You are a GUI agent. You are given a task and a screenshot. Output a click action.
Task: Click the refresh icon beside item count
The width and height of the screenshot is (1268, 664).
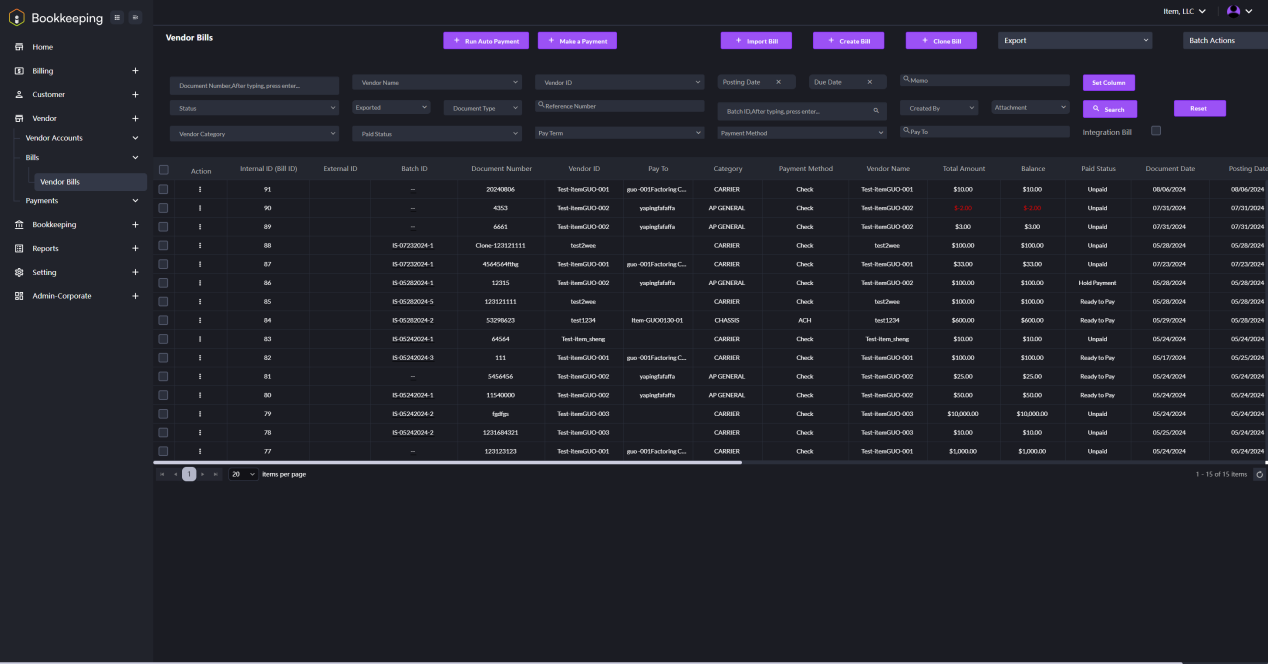pos(1259,474)
